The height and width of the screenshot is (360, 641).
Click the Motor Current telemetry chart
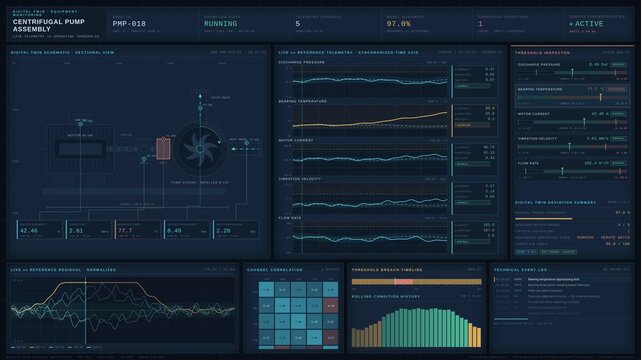pyautogui.click(x=371, y=159)
